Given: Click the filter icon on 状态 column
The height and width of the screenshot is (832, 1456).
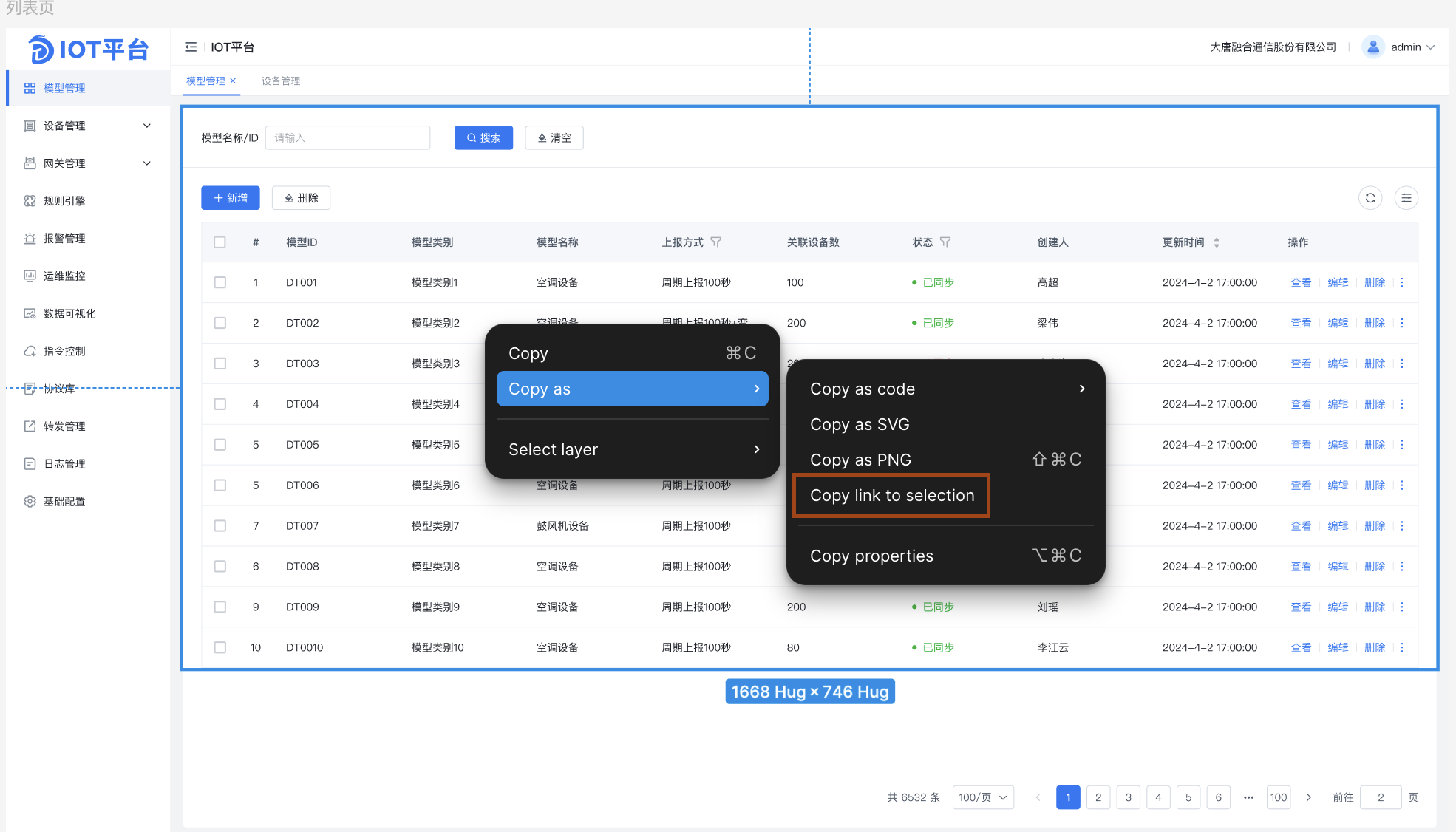Looking at the screenshot, I should (945, 242).
